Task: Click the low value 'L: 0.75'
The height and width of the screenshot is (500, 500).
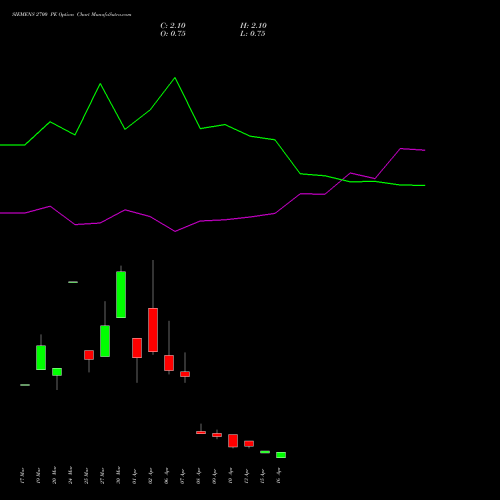Action: pyautogui.click(x=253, y=34)
